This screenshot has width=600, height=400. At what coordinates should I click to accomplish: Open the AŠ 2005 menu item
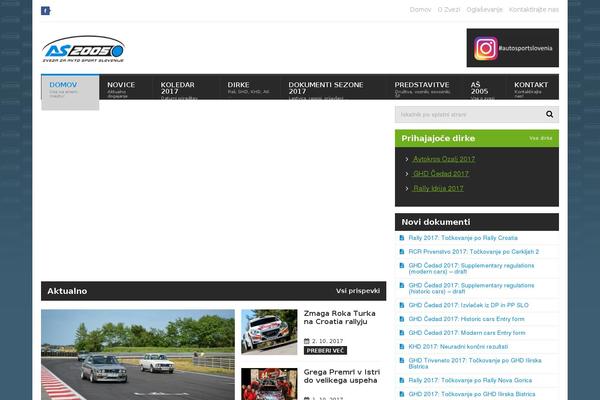484,87
